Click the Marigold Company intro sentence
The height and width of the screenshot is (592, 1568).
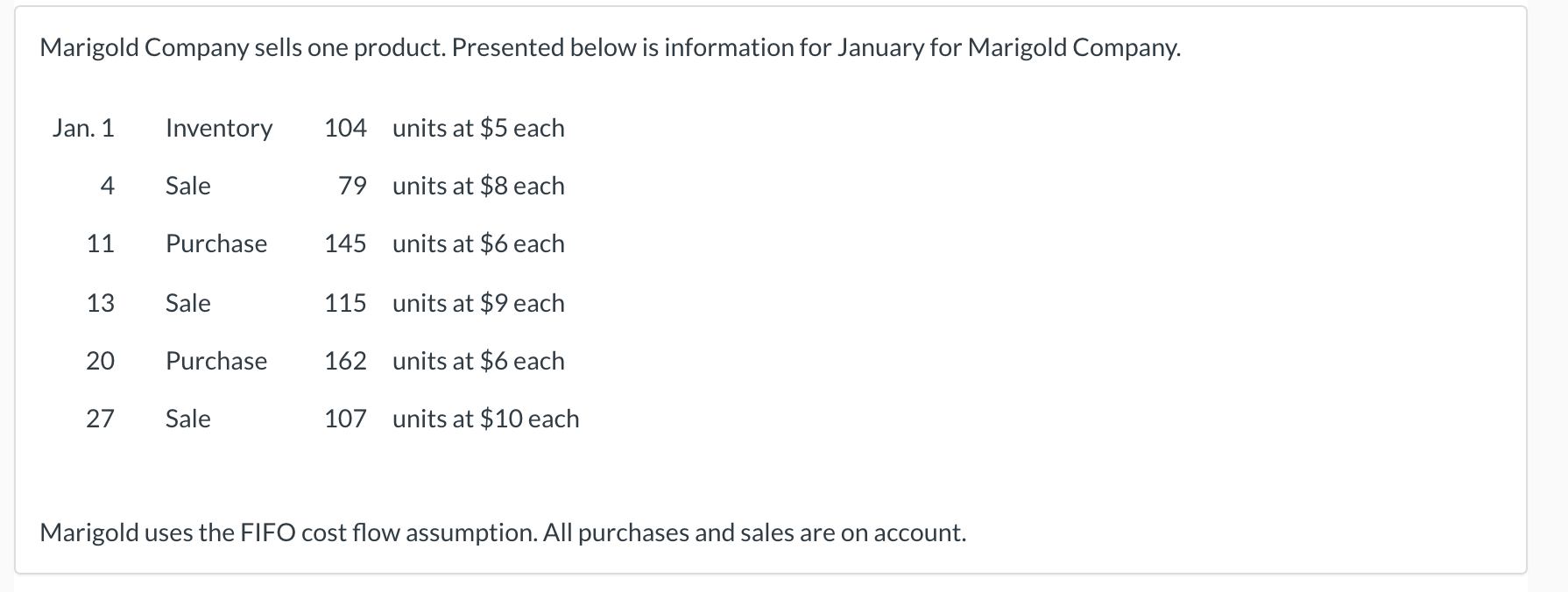point(610,47)
